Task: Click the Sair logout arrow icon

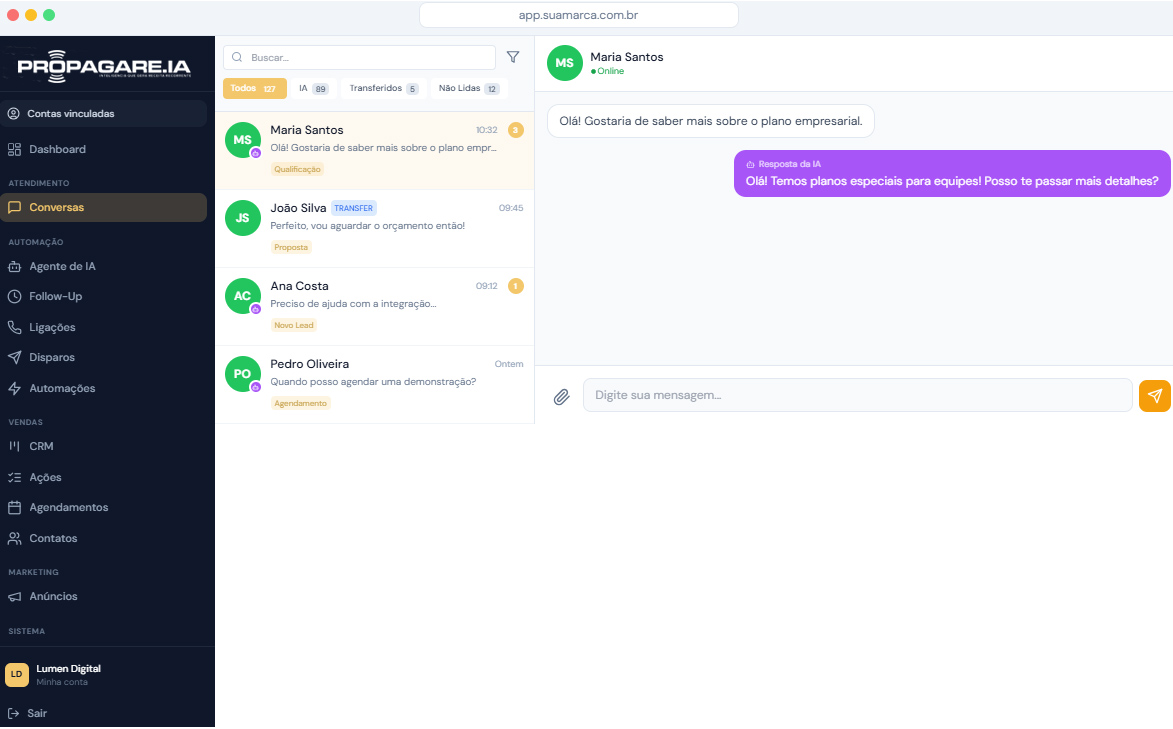Action: [13, 713]
